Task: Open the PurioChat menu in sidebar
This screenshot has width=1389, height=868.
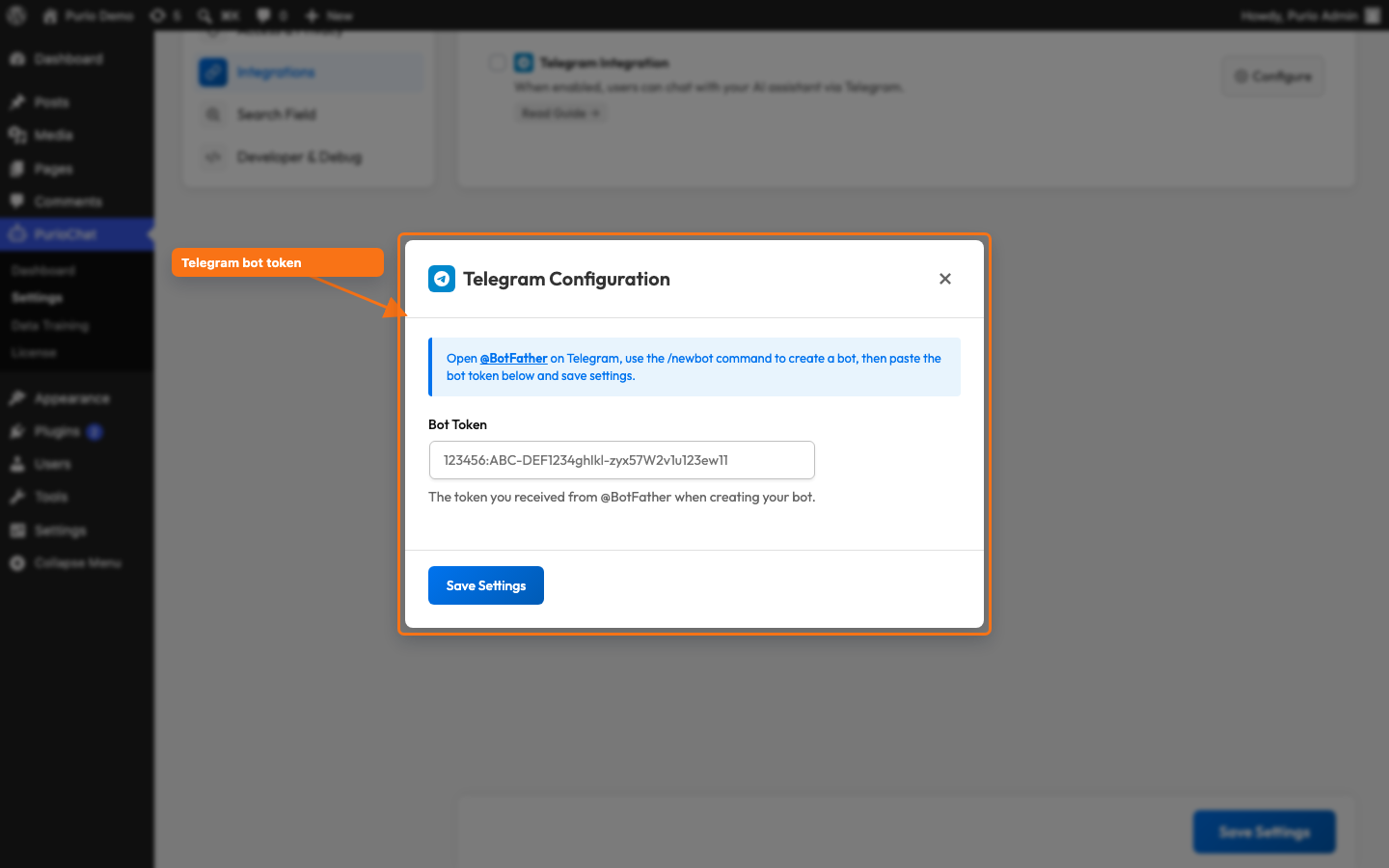Action: (76, 234)
